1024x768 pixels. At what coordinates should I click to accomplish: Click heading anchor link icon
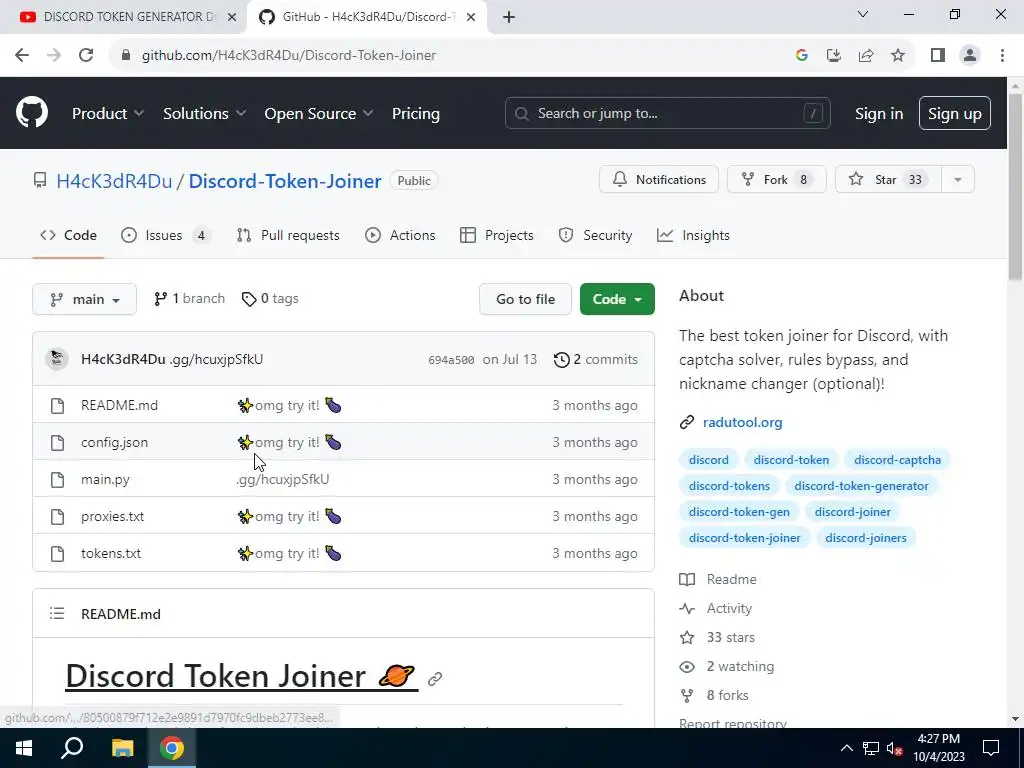435,679
